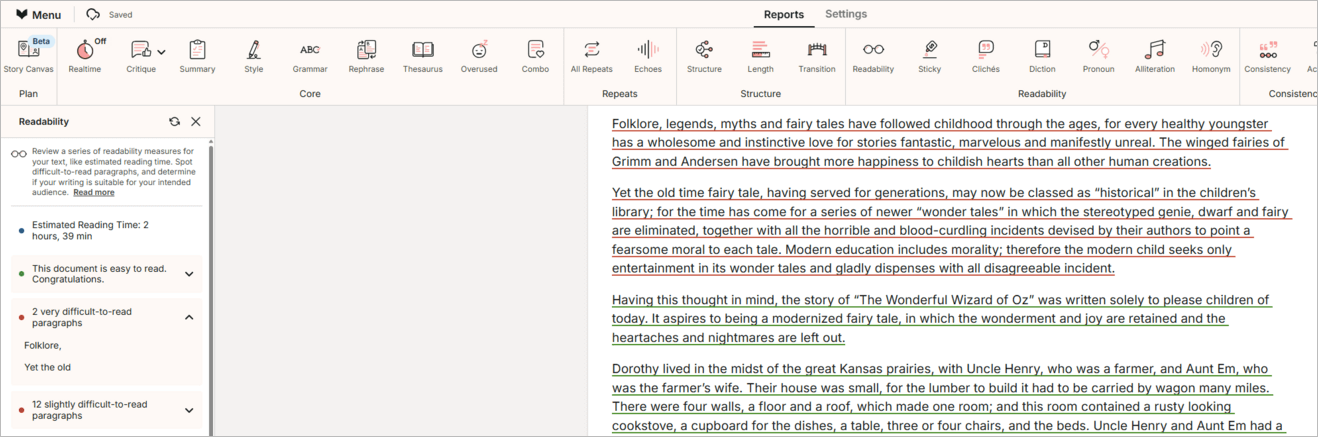
Task: Refresh the Readability panel
Action: [174, 121]
